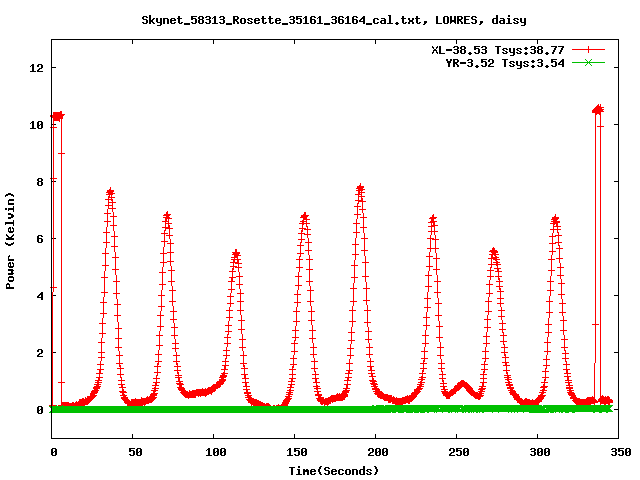Select the YR-3.52 Tsys:3.54 legend label
Viewport: 640px width, 480px height.
[x=504, y=63]
